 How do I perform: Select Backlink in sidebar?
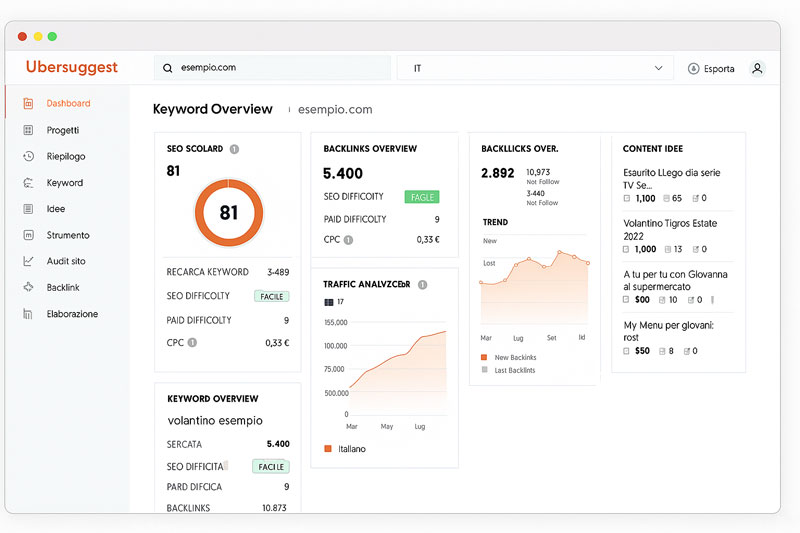click(63, 288)
